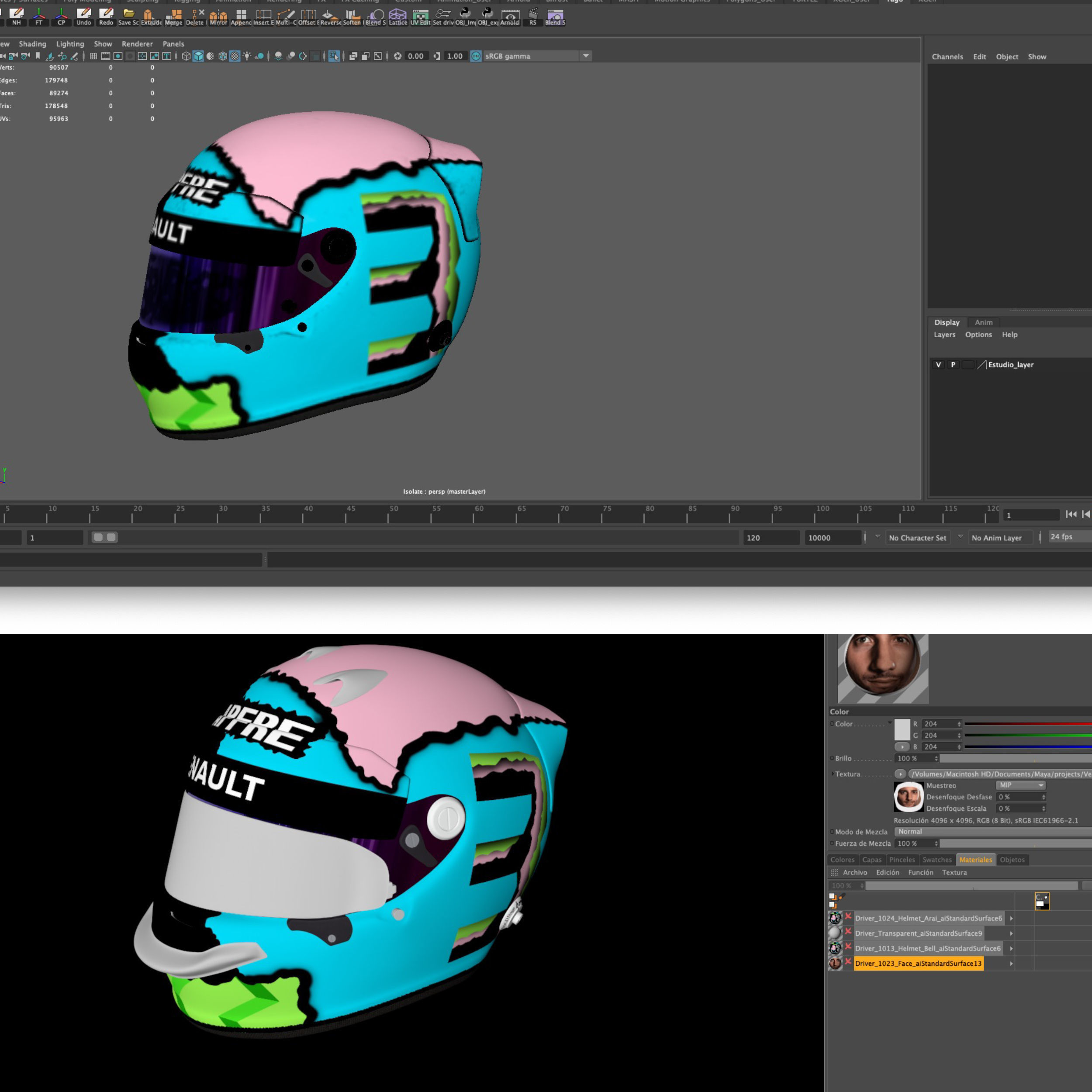Toggle use all lights in viewport toolbar

click(x=247, y=56)
